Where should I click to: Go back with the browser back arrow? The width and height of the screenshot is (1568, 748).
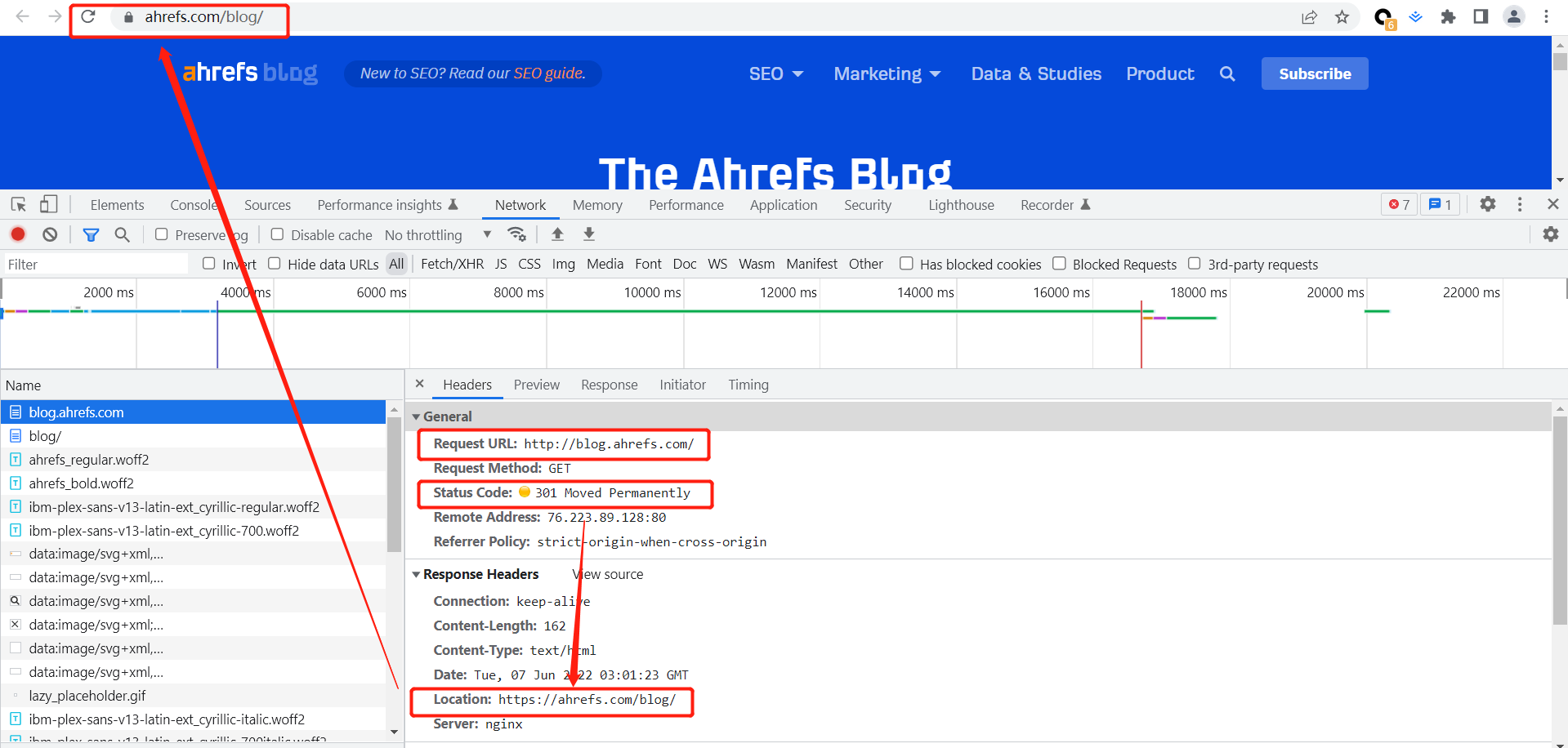22,16
